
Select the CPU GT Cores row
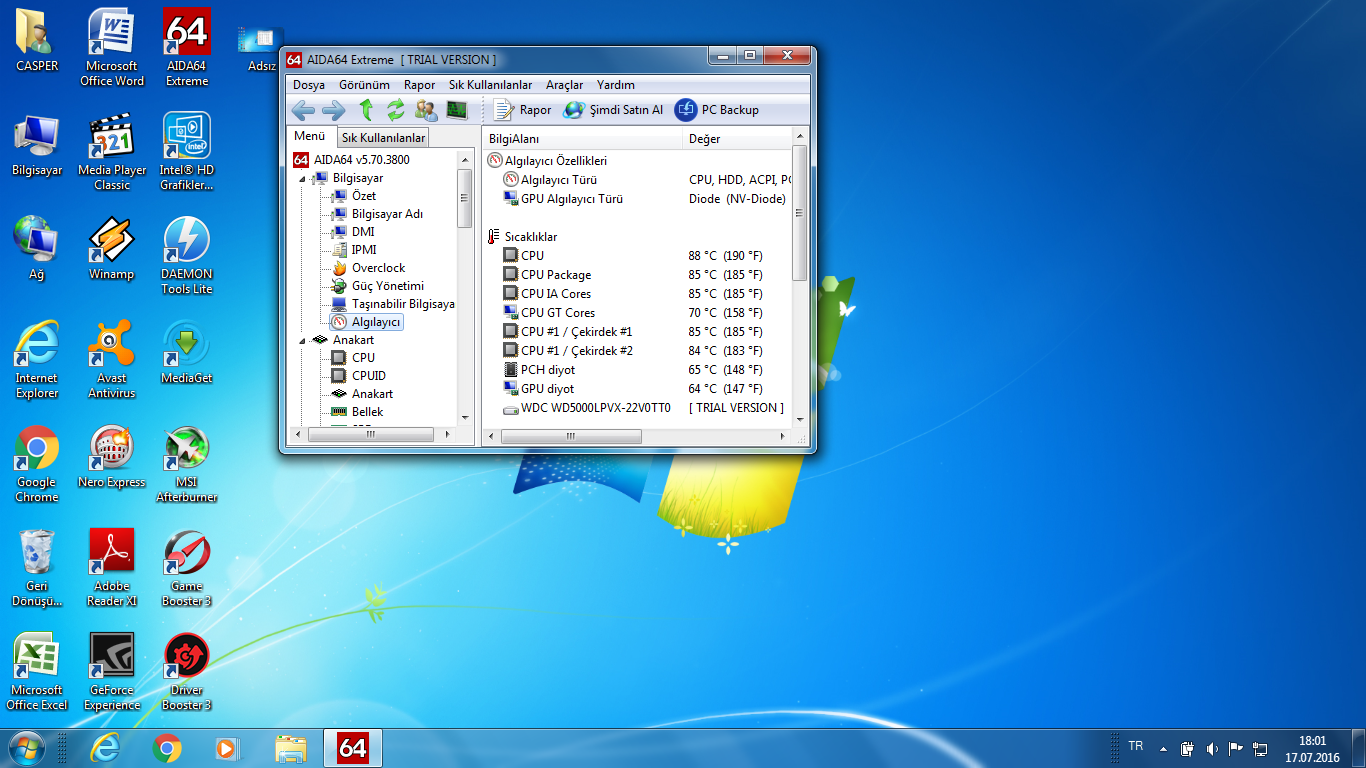click(638, 313)
